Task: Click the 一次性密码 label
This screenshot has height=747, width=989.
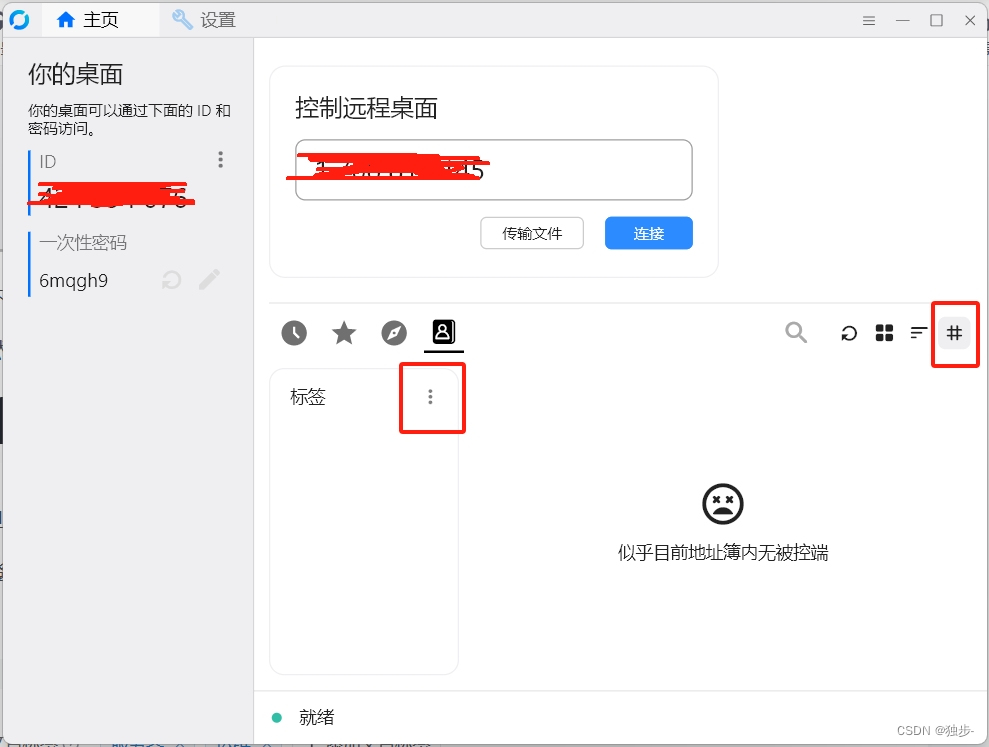Action: [83, 242]
